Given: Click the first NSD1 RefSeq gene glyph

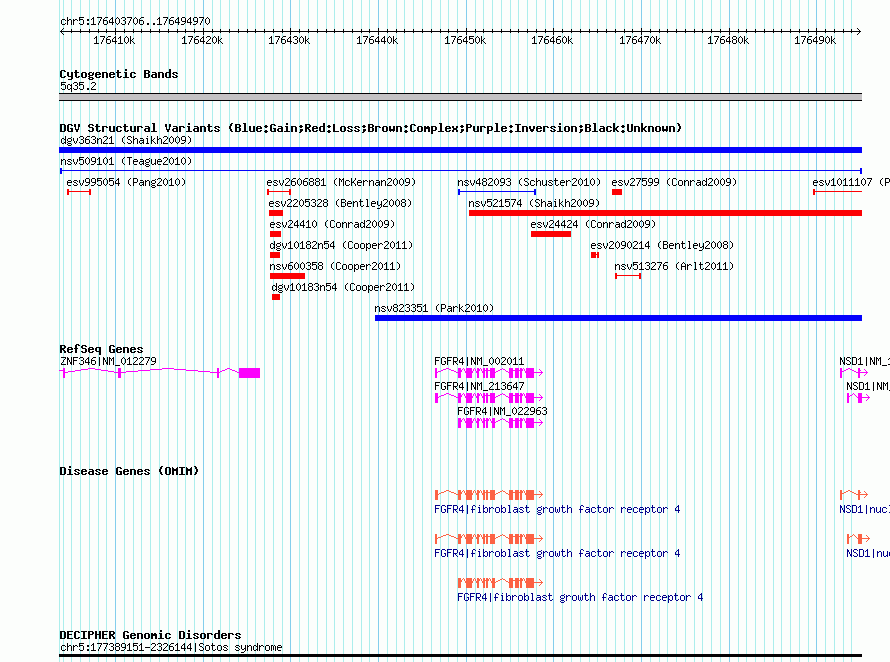Looking at the screenshot, I should tap(854, 373).
